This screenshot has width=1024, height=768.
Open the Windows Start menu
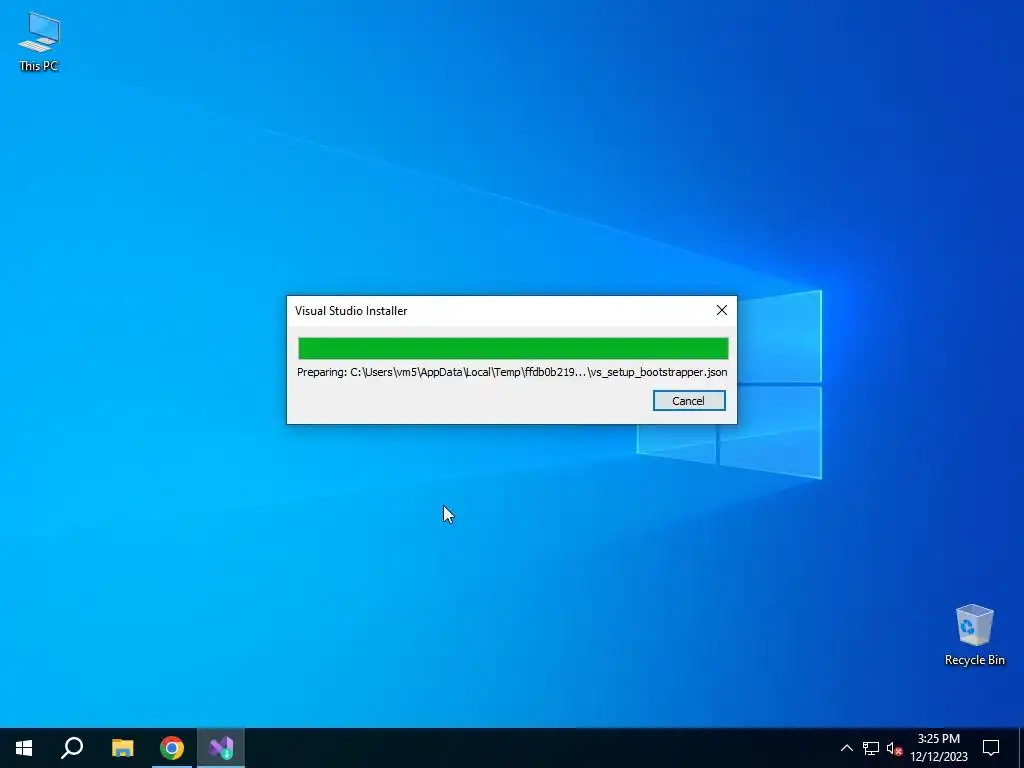click(24, 748)
